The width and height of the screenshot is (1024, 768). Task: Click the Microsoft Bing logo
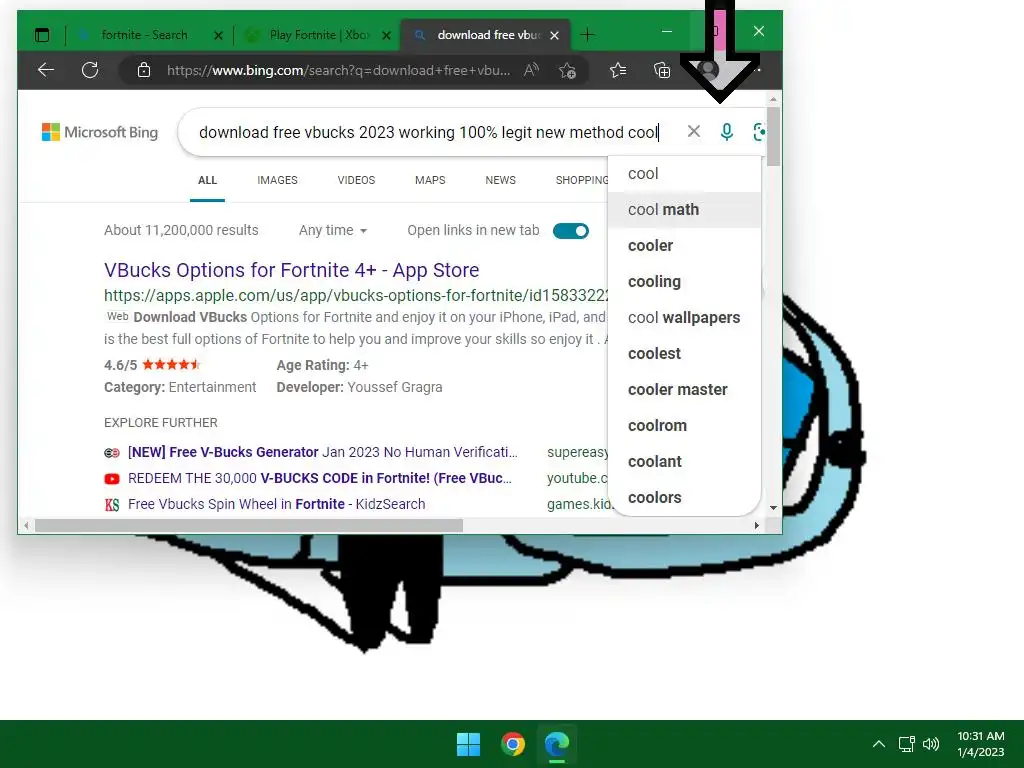click(100, 132)
